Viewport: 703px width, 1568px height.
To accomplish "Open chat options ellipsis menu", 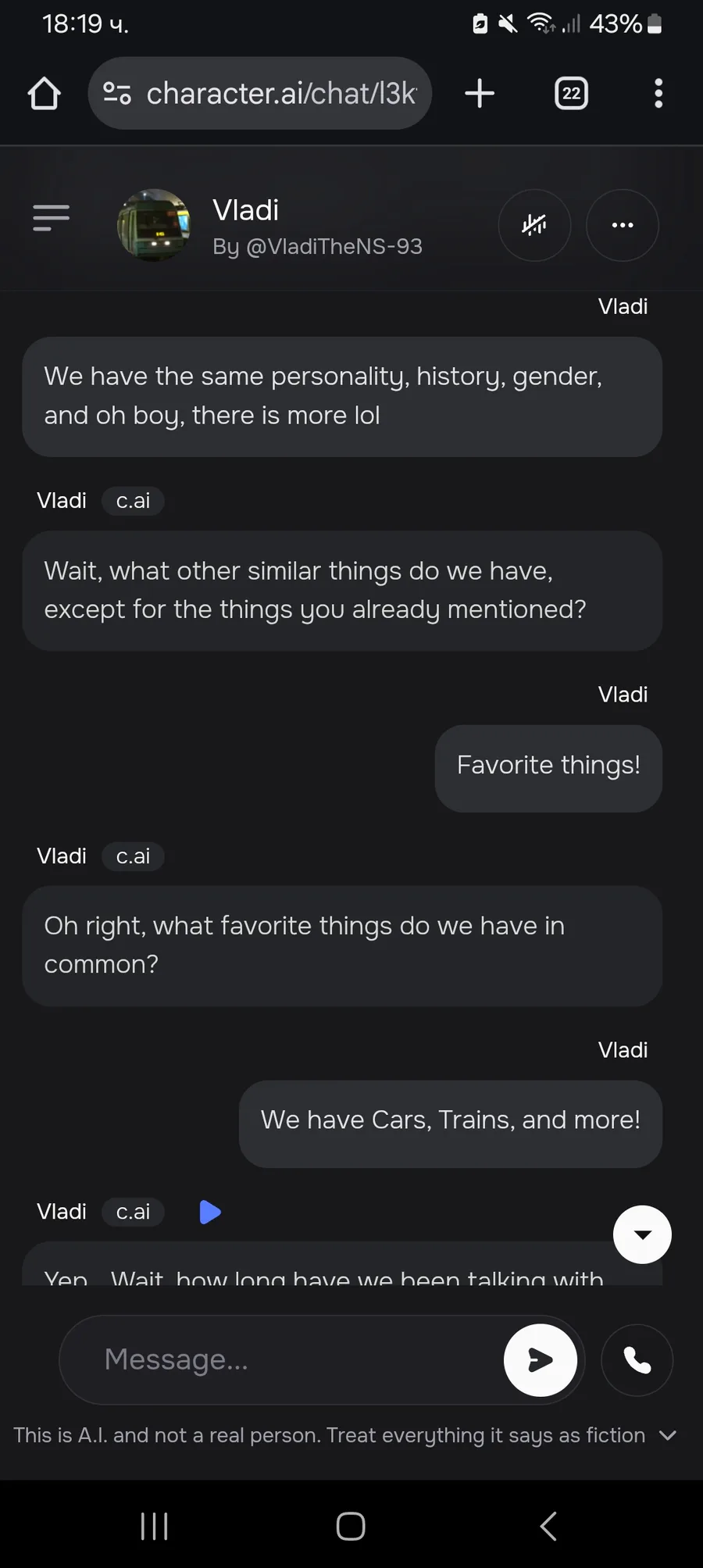I will [623, 225].
